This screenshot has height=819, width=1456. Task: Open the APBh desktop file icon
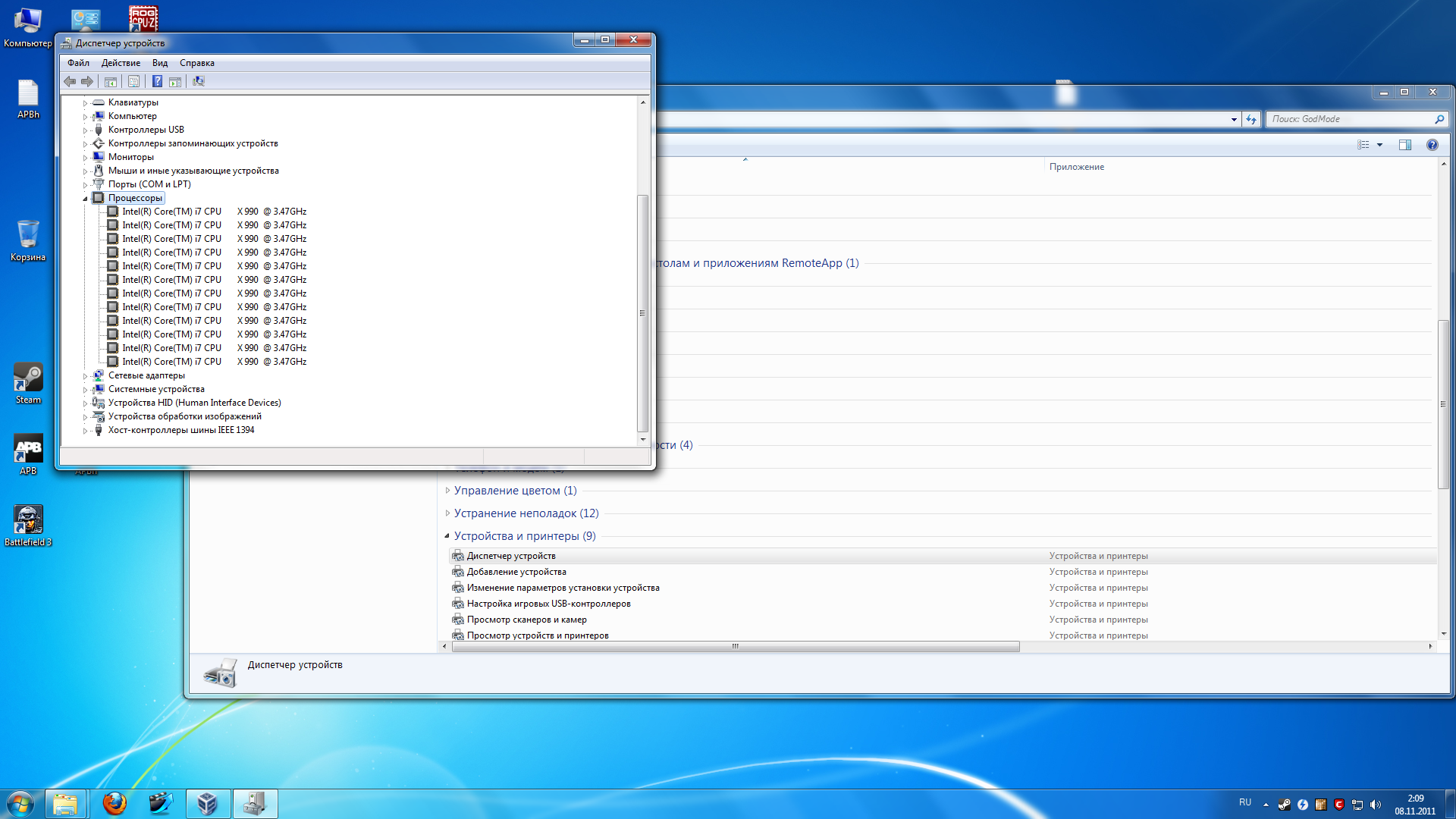pos(28,99)
